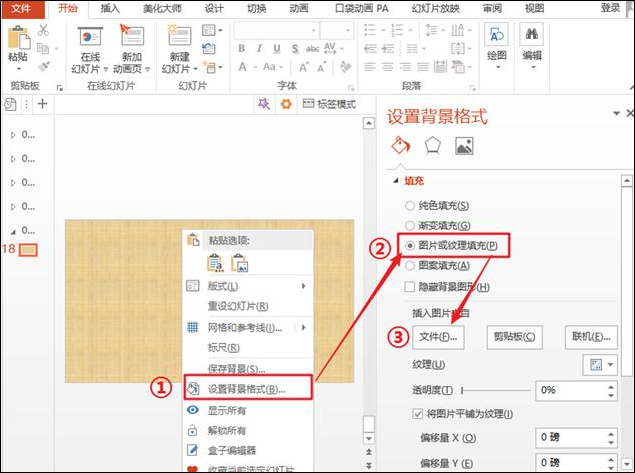Click the purple magic wand icon

click(264, 104)
